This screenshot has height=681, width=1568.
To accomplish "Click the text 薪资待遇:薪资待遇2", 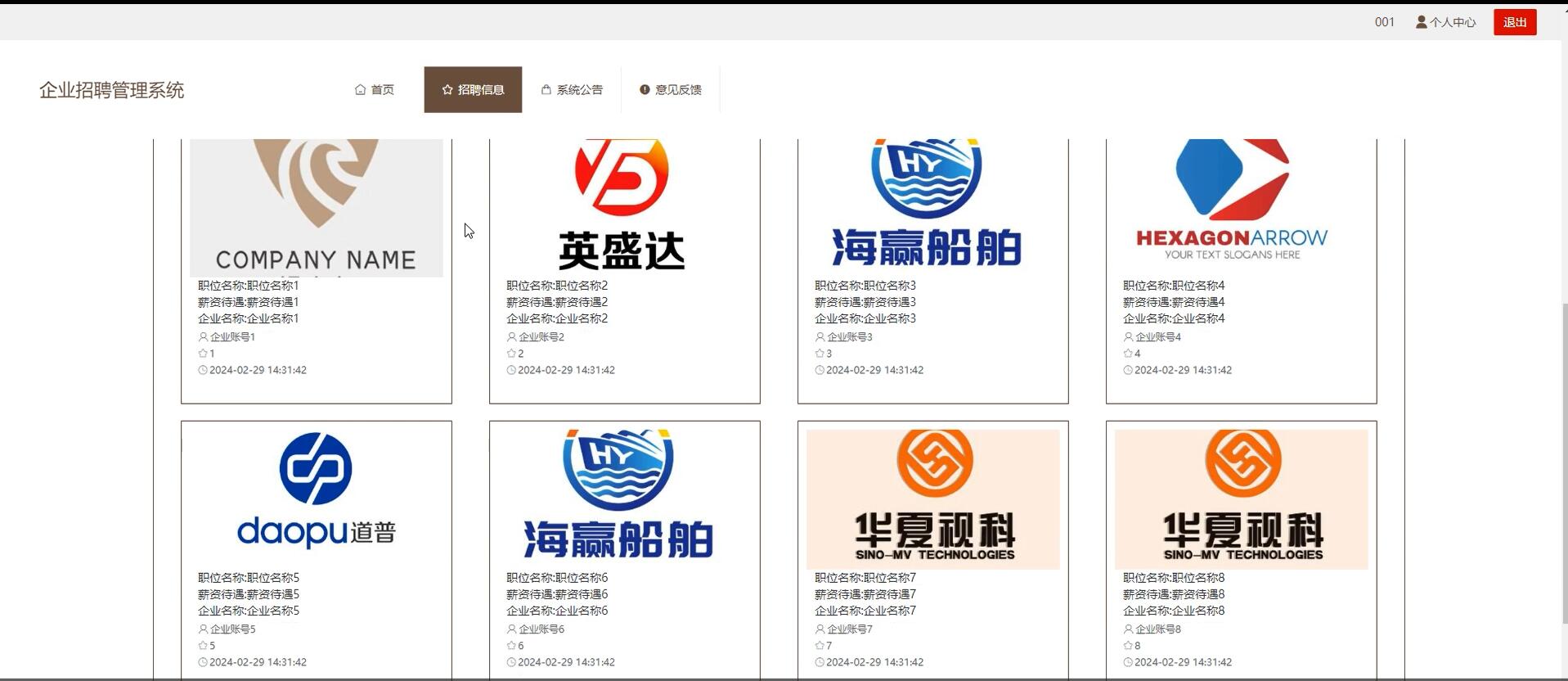I will [x=557, y=302].
